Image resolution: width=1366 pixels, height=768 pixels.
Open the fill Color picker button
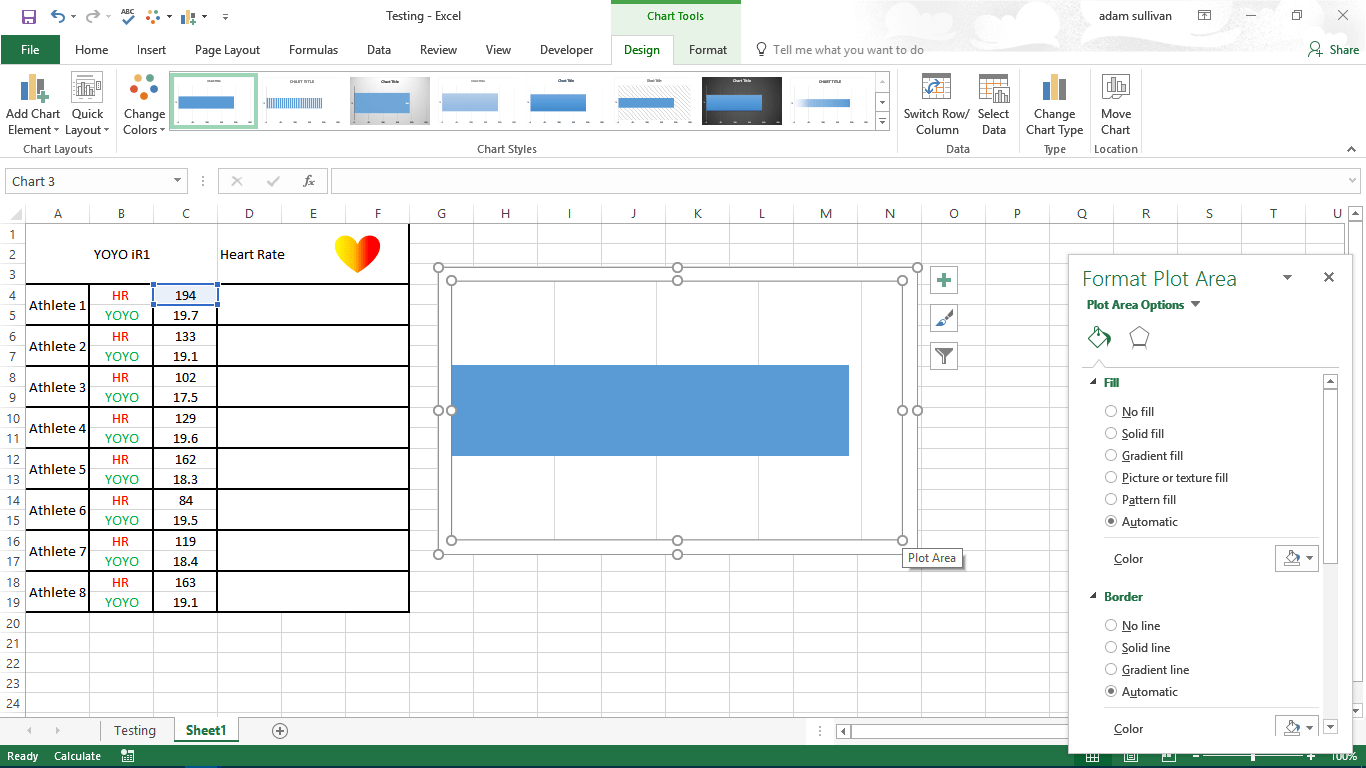pyautogui.click(x=1297, y=559)
